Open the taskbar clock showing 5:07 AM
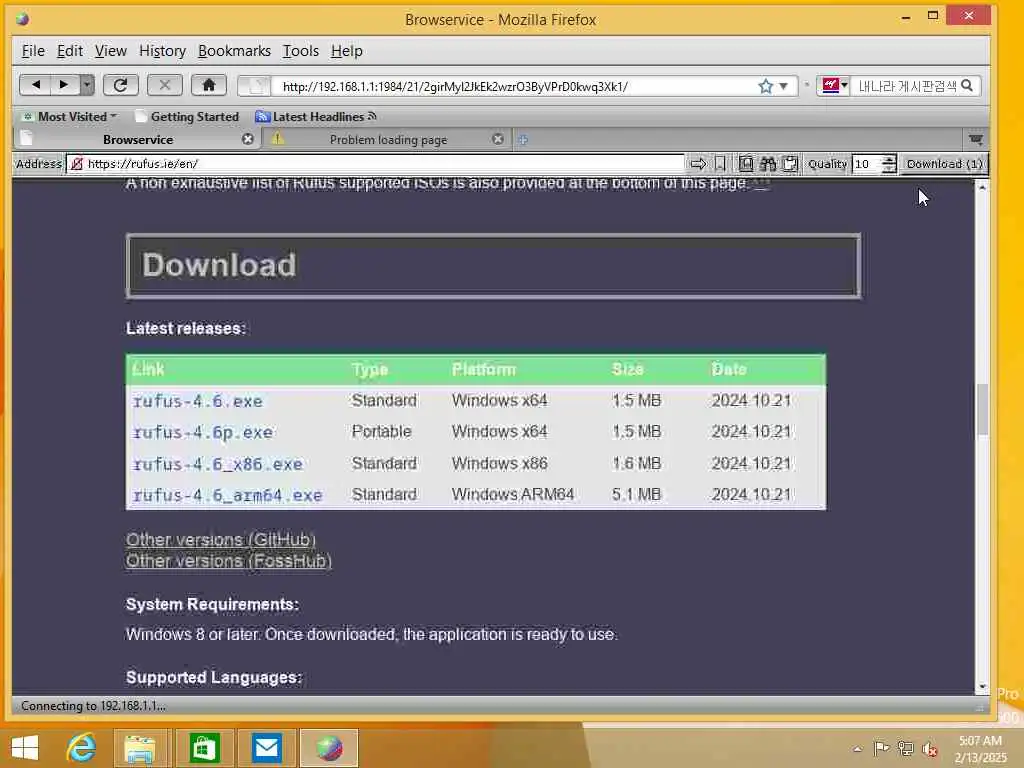 (x=980, y=749)
